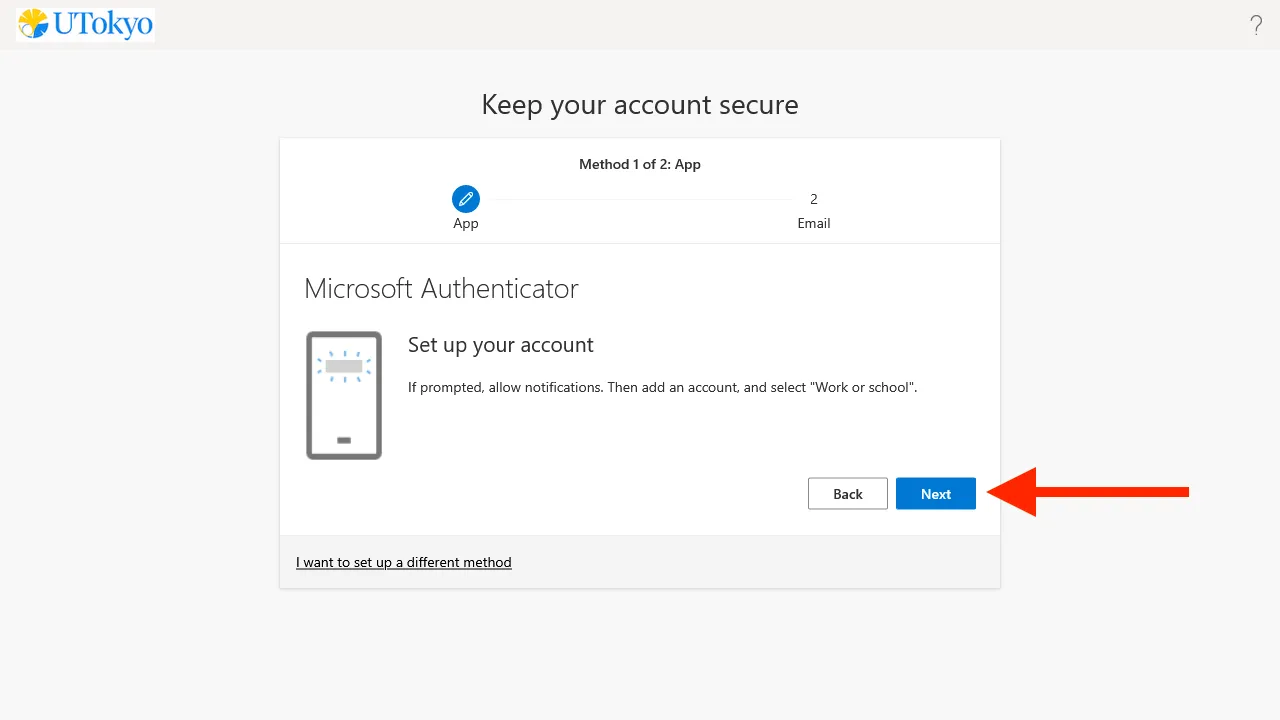Image resolution: width=1280 pixels, height=720 pixels.
Task: Click the 'If prompted, allow notifications' instruction text
Action: (x=662, y=387)
